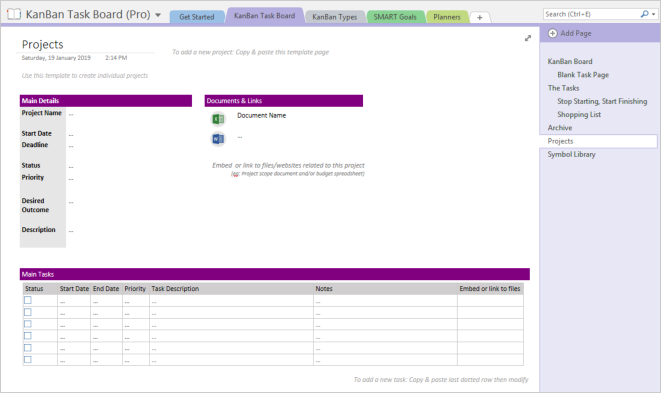Click the Priority label in Main Details
This screenshot has width=661, height=393.
(x=32, y=177)
